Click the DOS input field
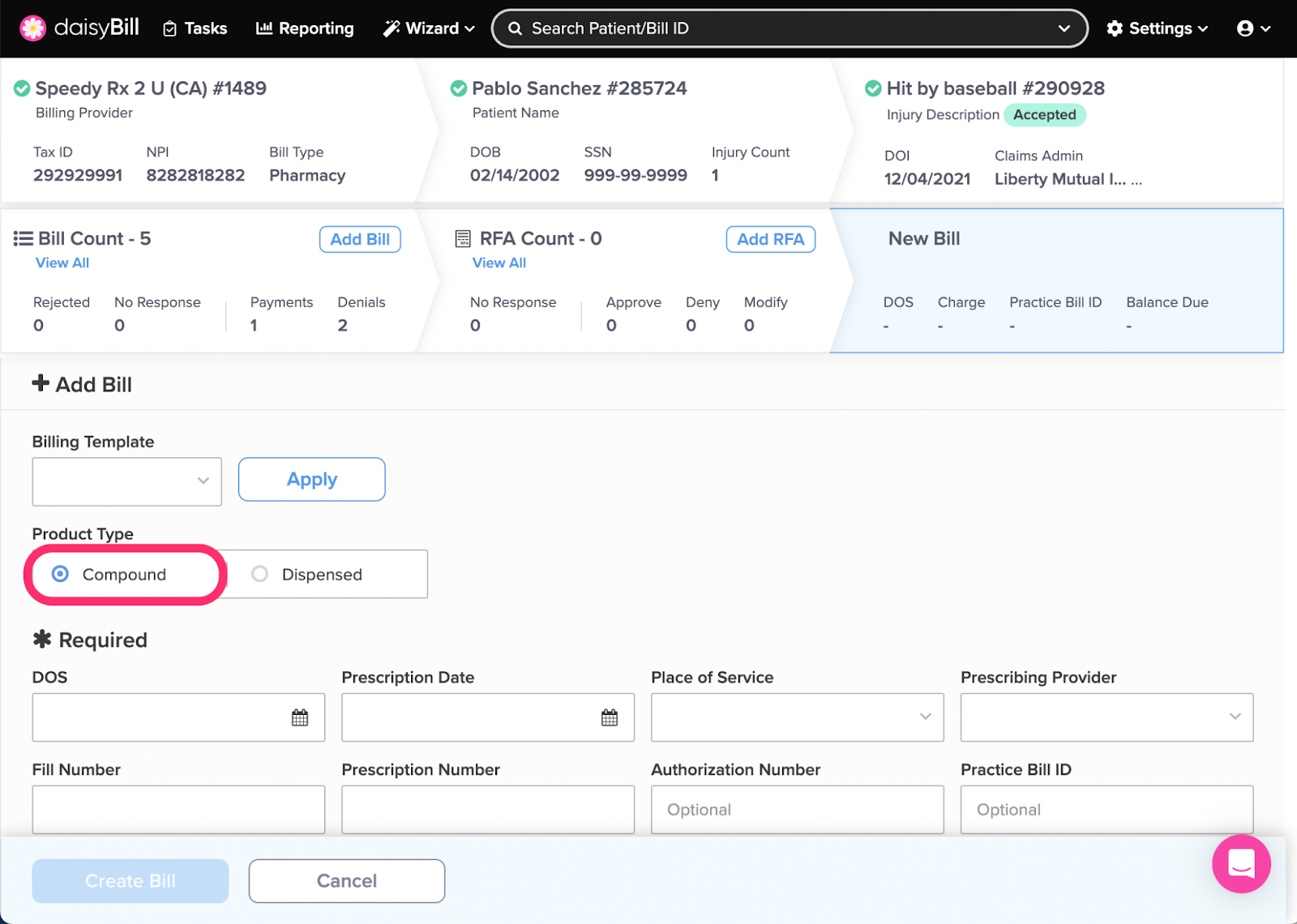This screenshot has height=924, width=1297. [x=178, y=717]
